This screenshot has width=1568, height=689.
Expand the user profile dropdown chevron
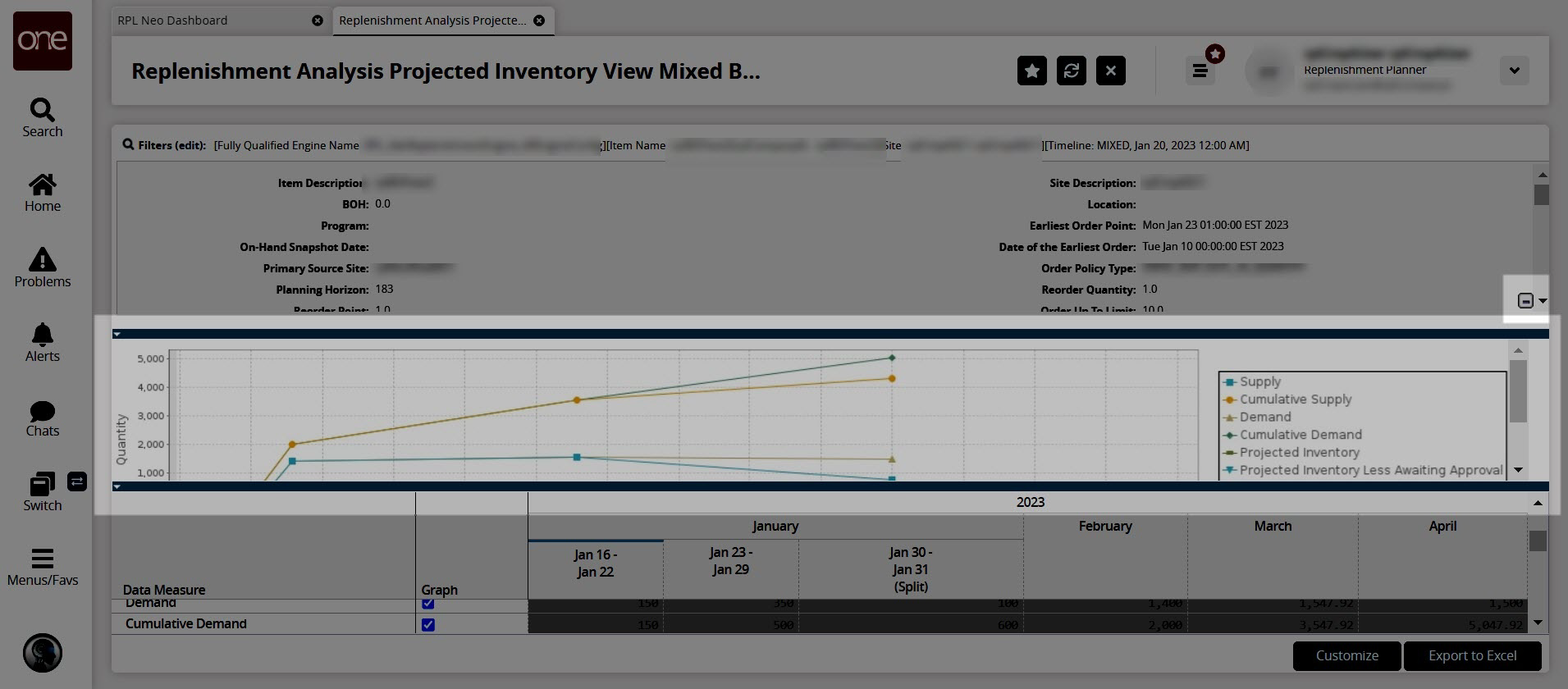tap(1515, 71)
